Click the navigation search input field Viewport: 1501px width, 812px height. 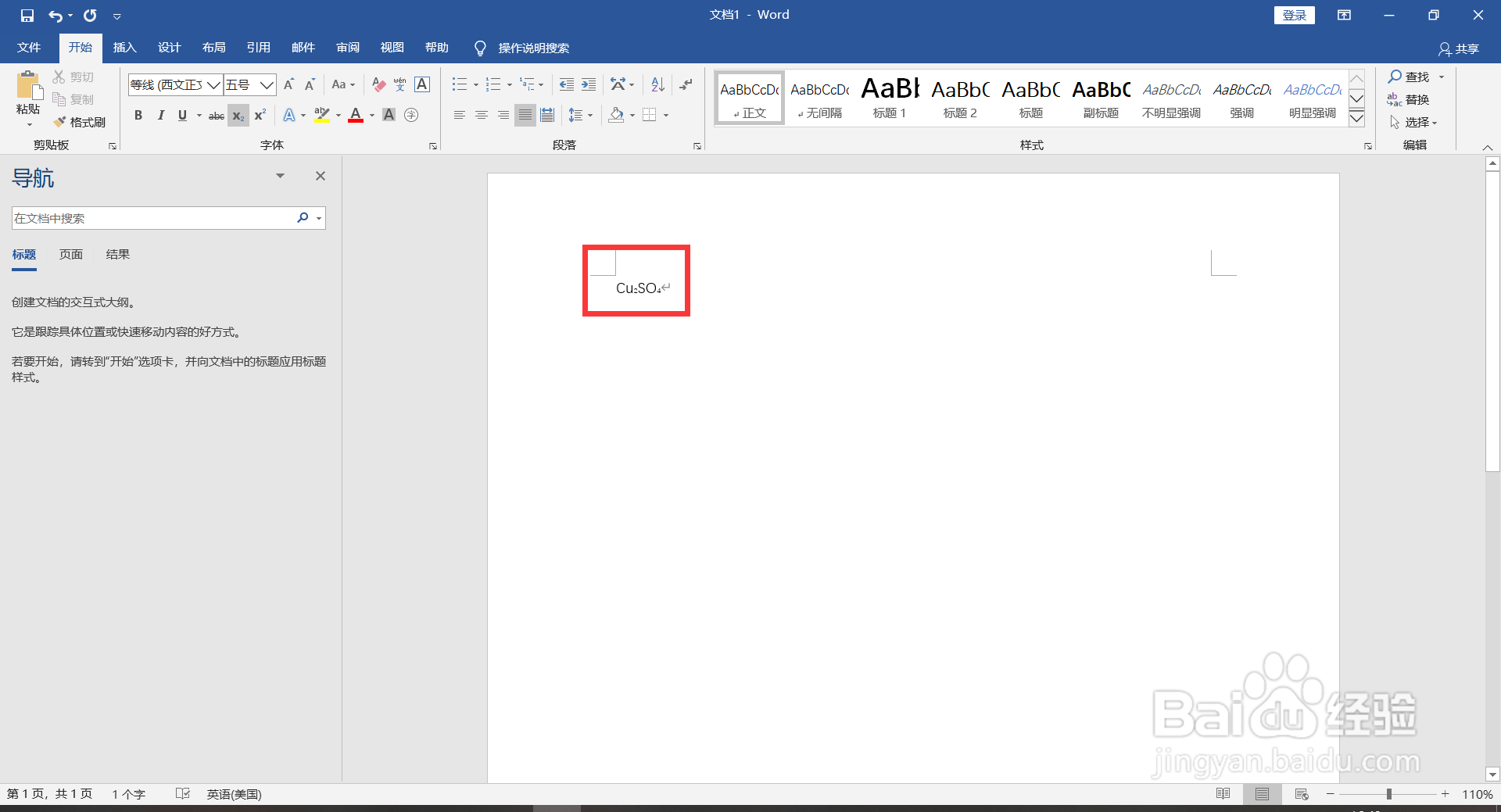[152, 218]
